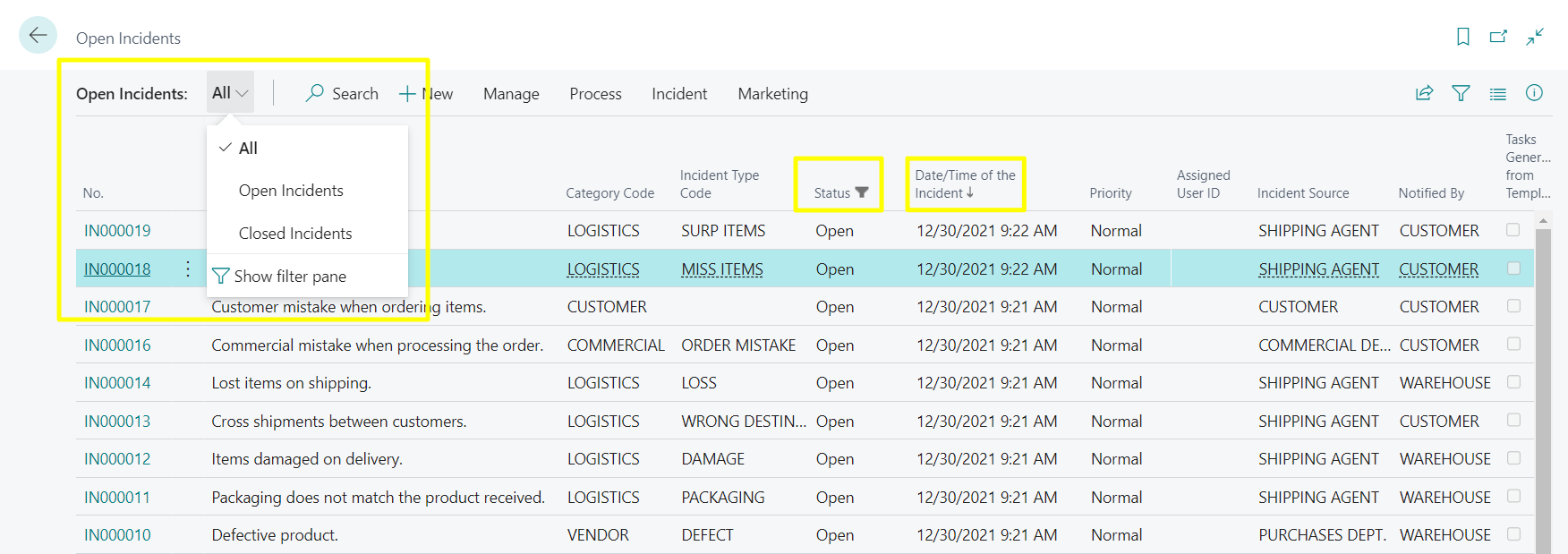Sort by Date/Time of the Incident column
This screenshot has height=554, width=1568.
point(965,183)
